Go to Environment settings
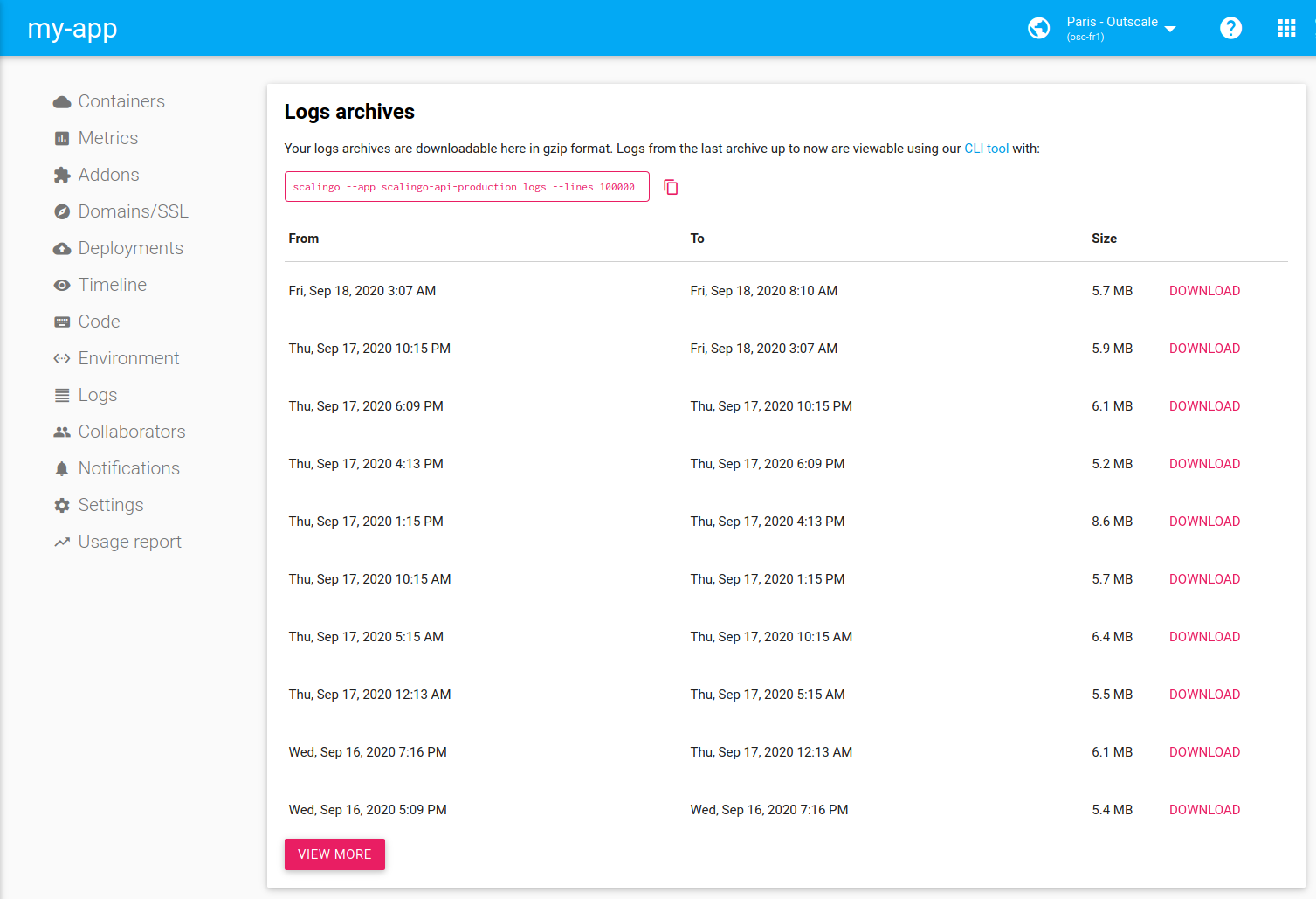Image resolution: width=1316 pixels, height=899 pixels. (129, 358)
